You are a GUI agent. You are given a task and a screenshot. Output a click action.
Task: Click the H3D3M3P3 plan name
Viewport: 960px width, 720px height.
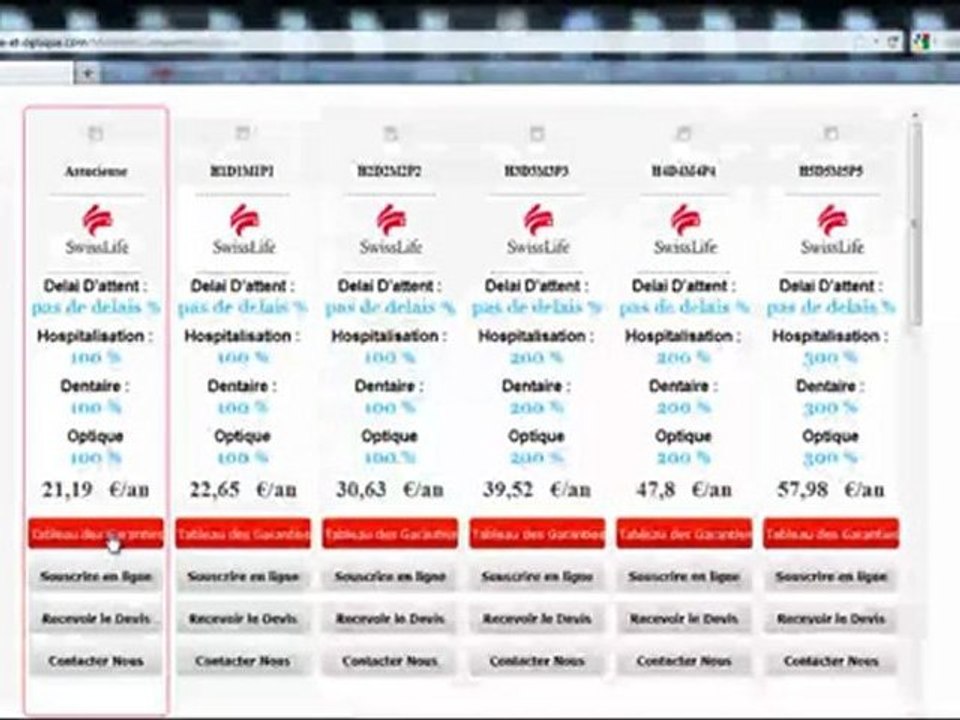click(x=536, y=171)
